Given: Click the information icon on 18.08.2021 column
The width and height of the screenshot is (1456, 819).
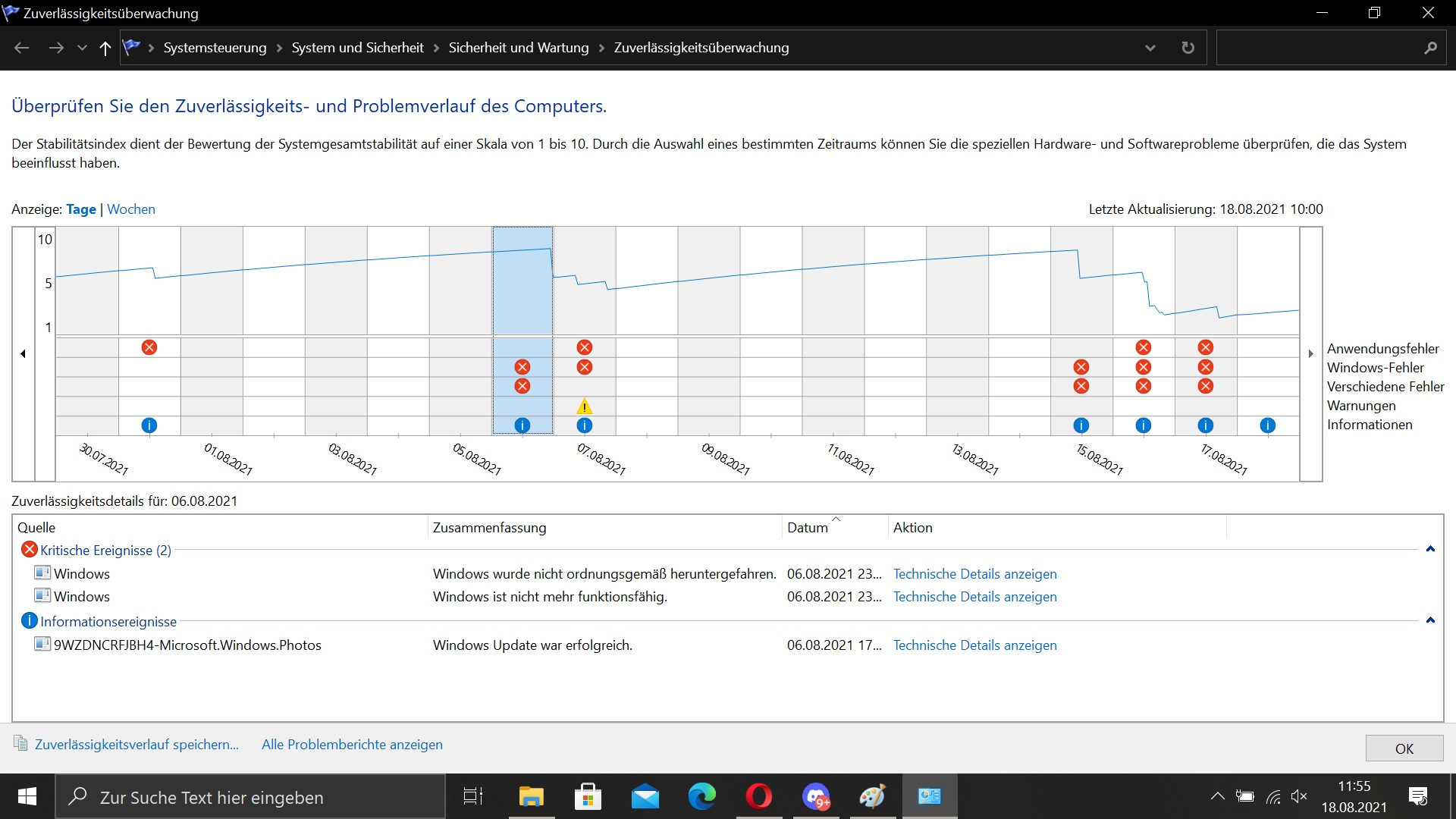Looking at the screenshot, I should point(1267,425).
